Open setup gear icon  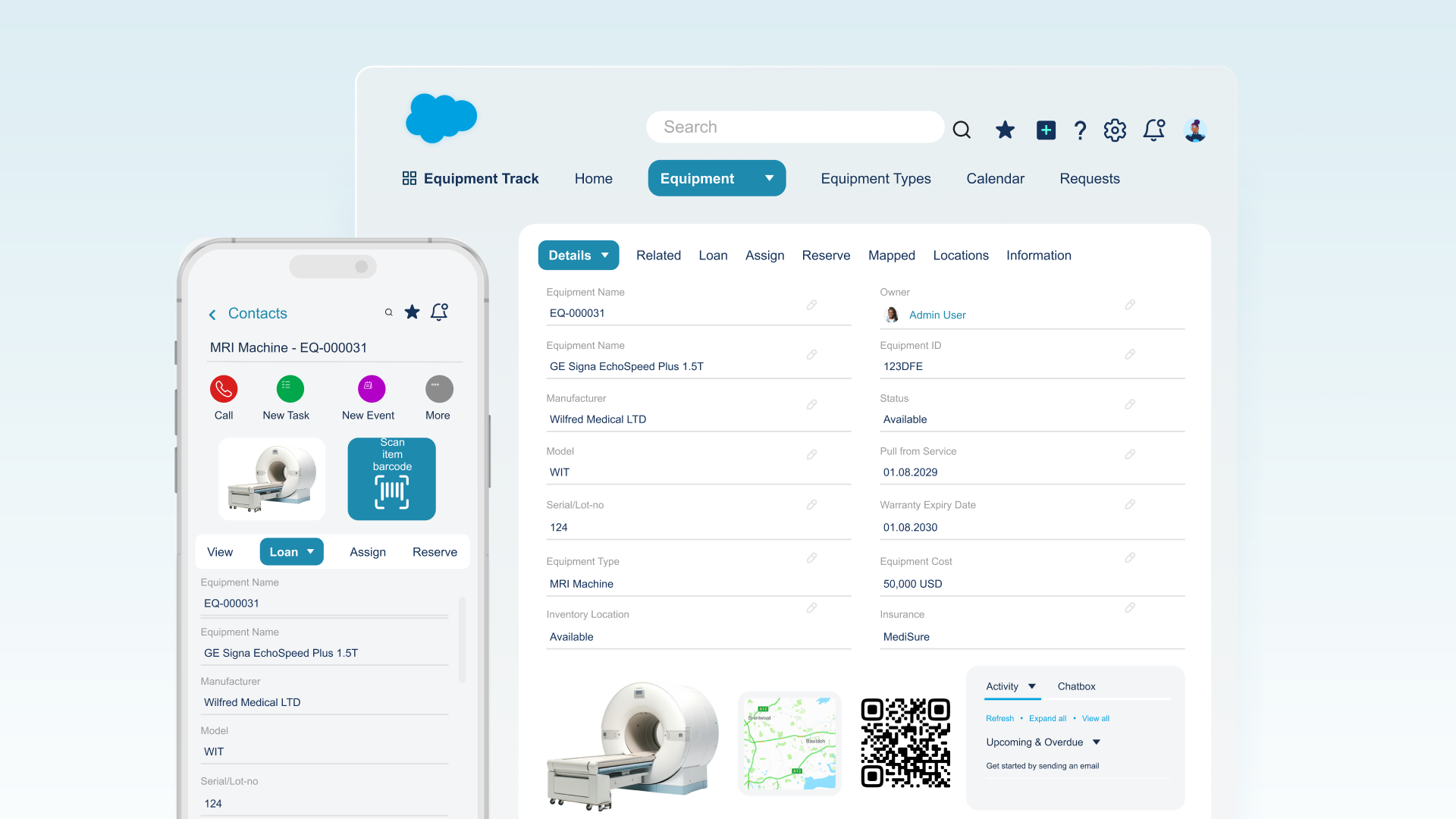tap(1115, 130)
